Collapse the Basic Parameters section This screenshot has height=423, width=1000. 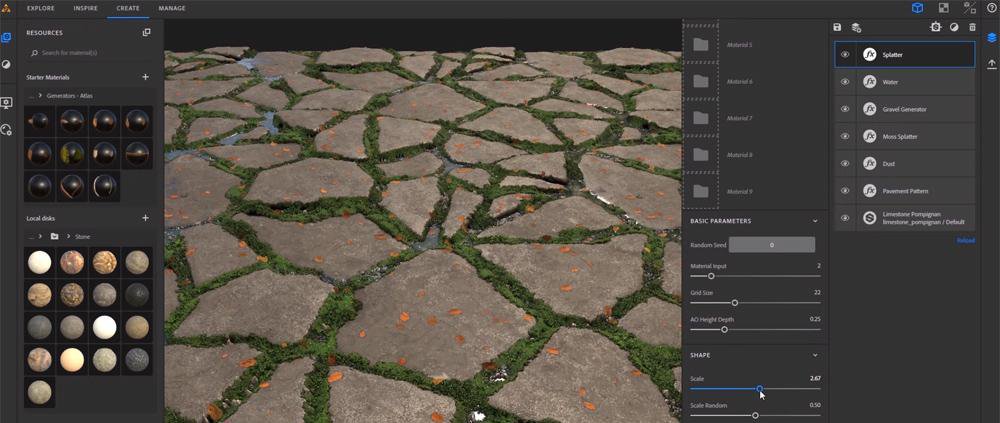[x=815, y=221]
